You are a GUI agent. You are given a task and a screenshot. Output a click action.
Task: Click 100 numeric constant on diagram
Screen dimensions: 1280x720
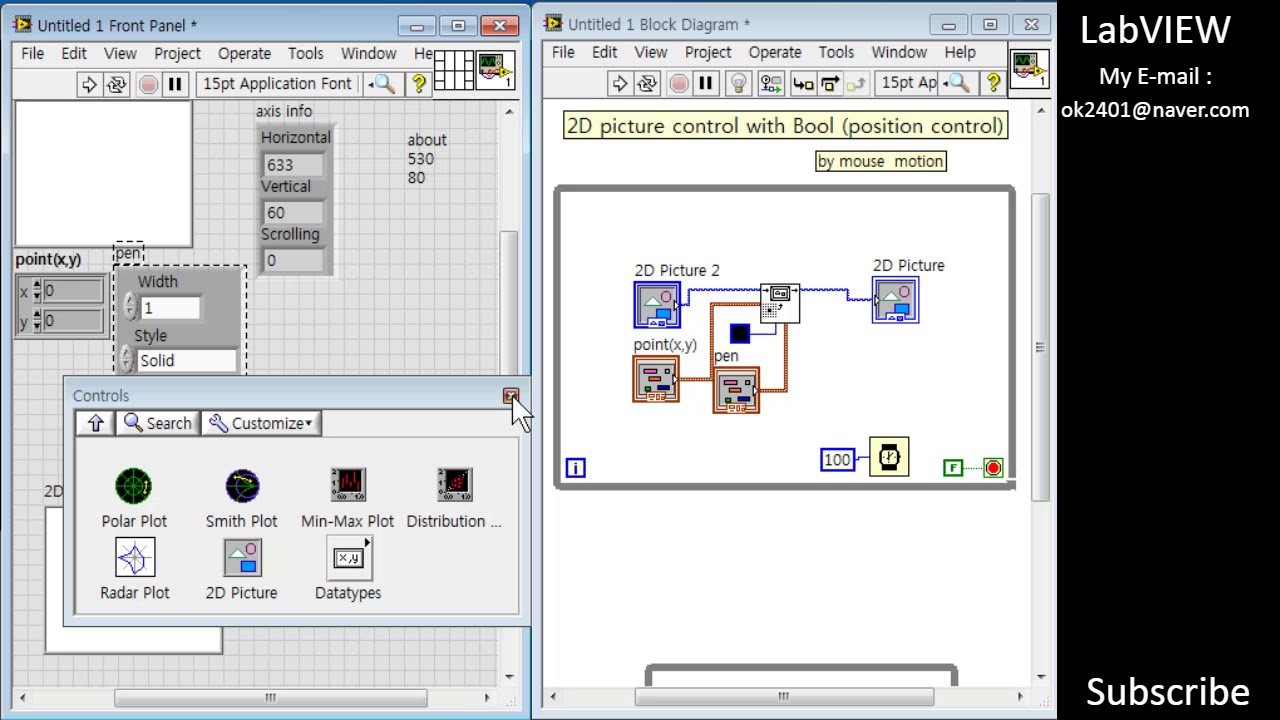coord(838,460)
